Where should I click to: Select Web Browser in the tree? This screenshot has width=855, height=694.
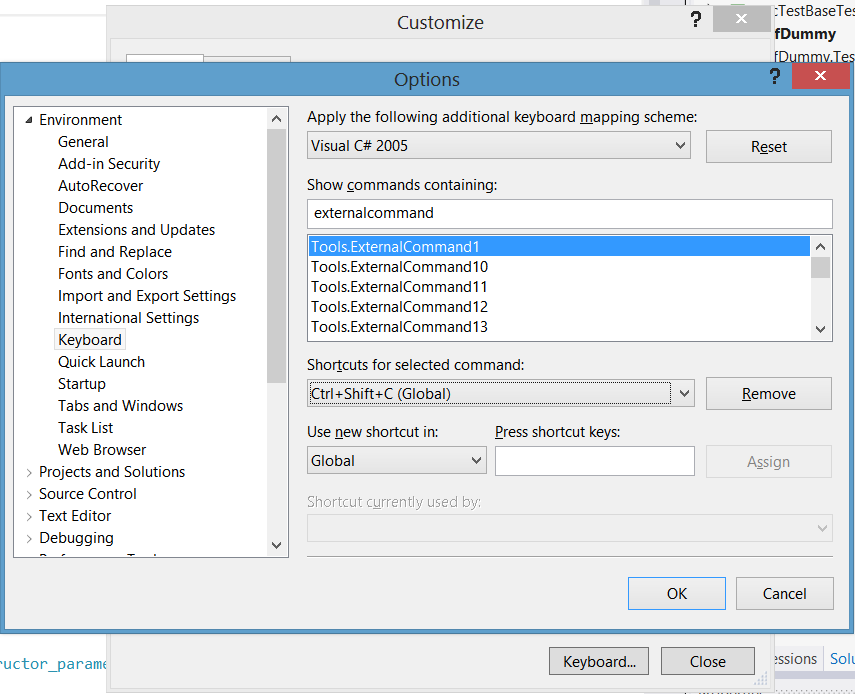pyautogui.click(x=102, y=450)
